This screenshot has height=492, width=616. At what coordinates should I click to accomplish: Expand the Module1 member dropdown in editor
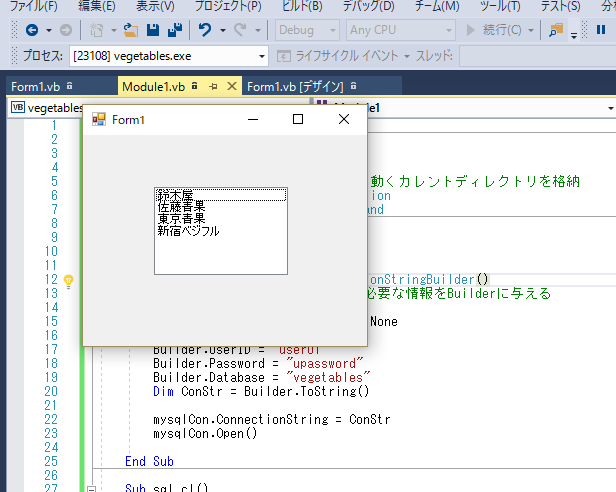pyautogui.click(x=609, y=107)
